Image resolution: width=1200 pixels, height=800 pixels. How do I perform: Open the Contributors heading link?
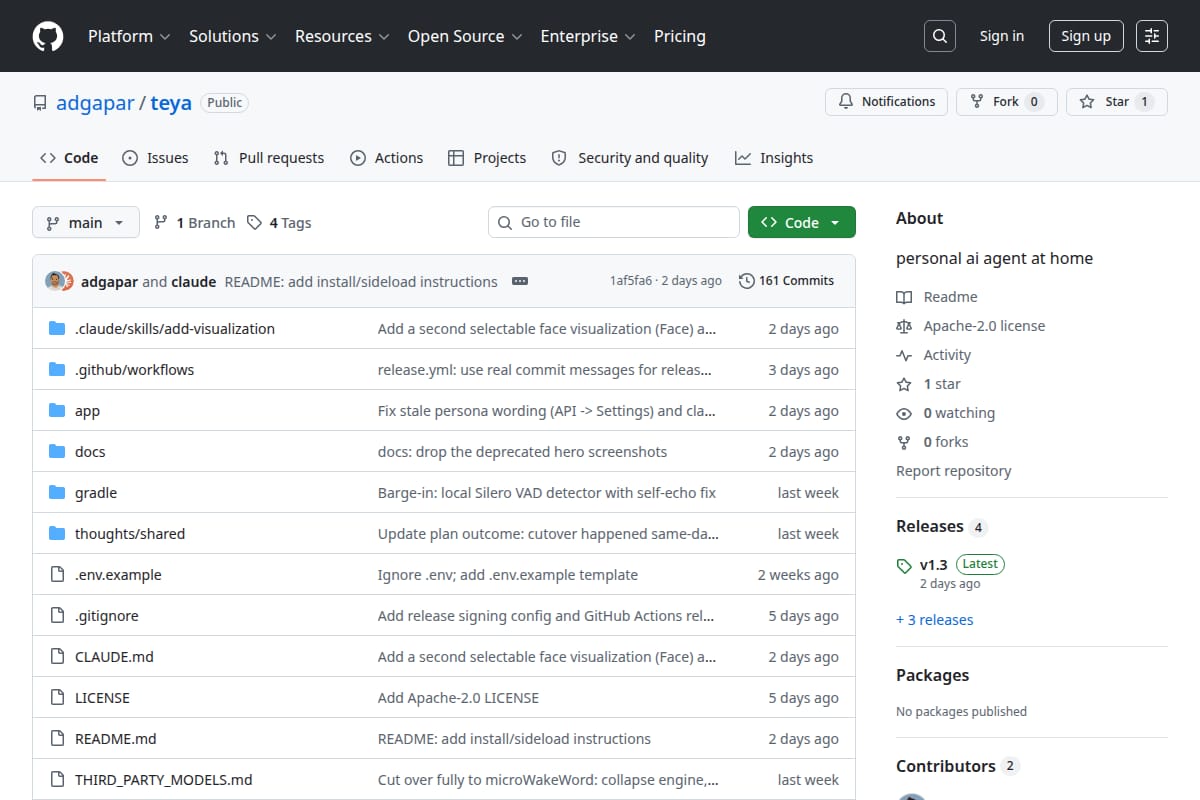[x=957, y=766]
